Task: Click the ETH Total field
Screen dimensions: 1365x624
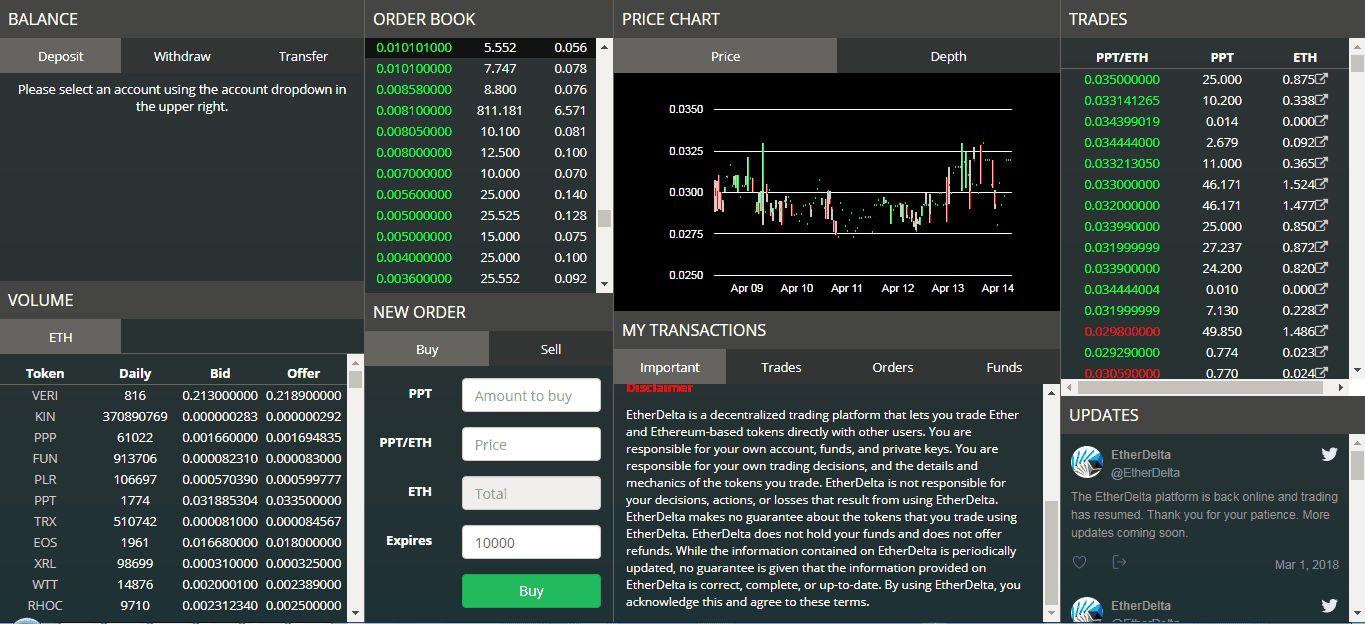Action: (x=531, y=493)
